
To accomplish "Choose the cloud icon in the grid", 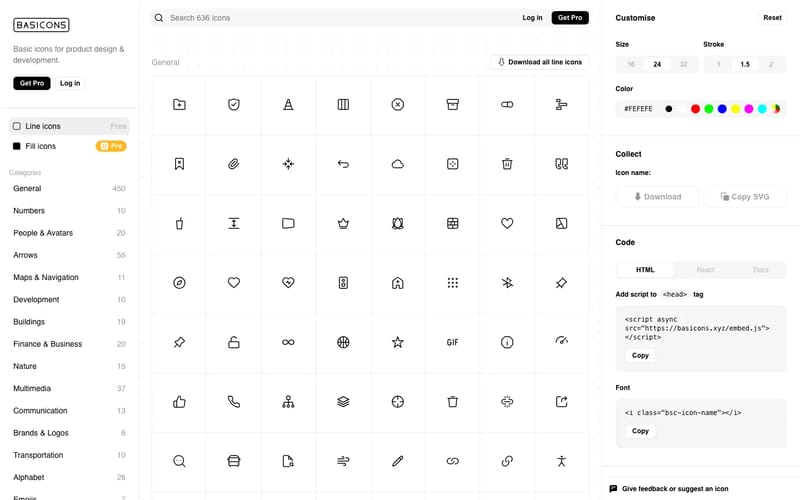I will tap(398, 164).
